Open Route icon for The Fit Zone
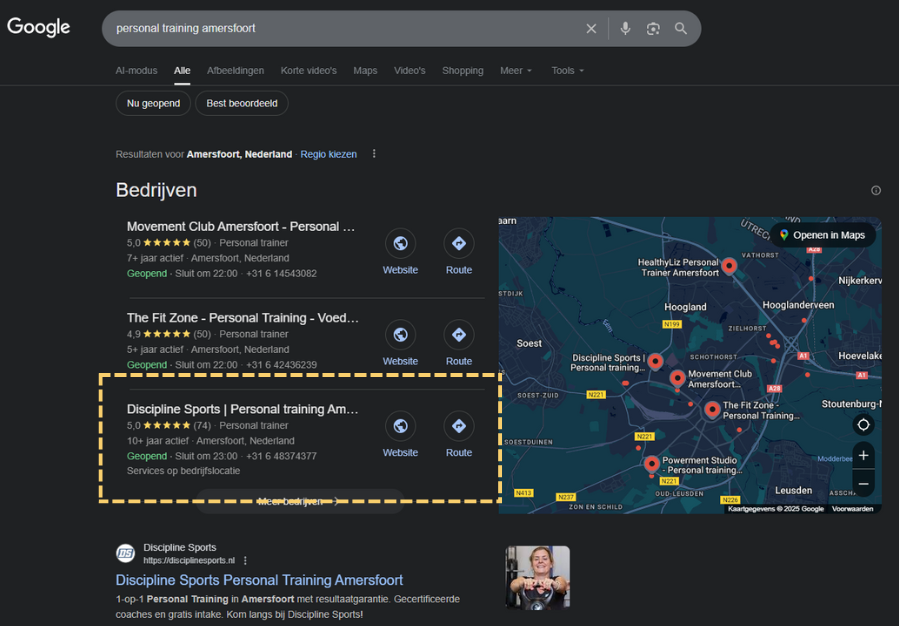Viewport: 900px width, 626px height. tap(459, 335)
